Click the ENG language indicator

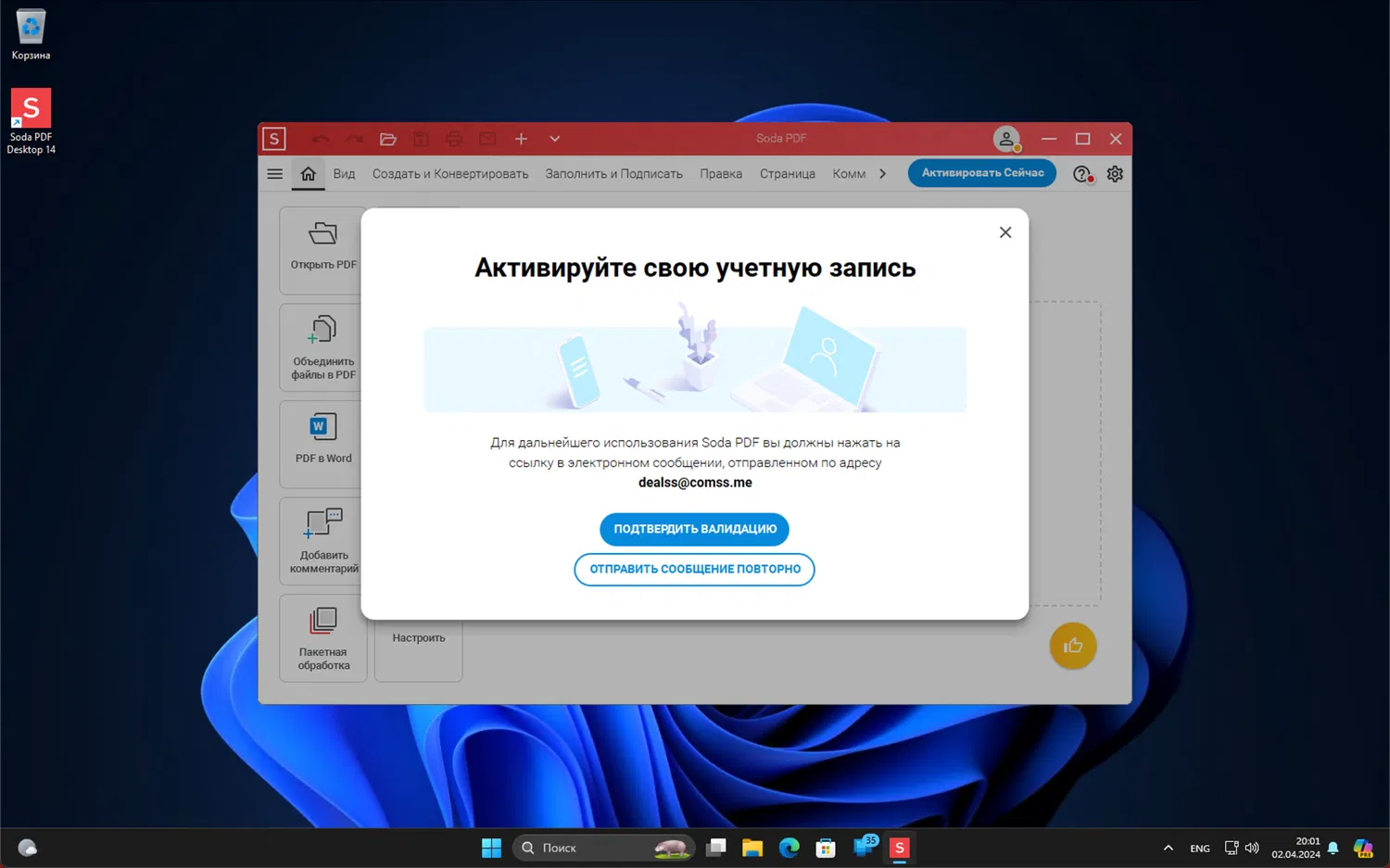pyautogui.click(x=1200, y=849)
